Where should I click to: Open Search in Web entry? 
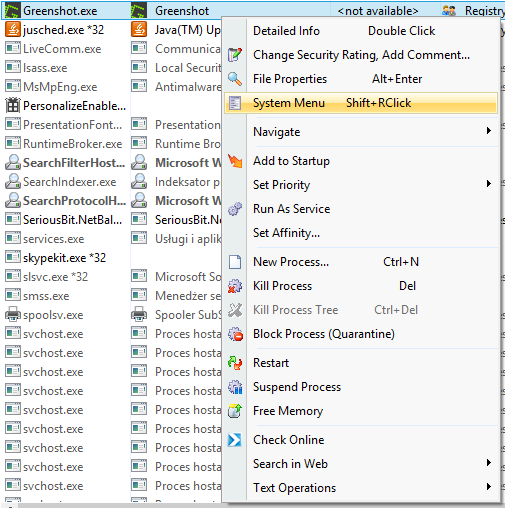pos(361,464)
